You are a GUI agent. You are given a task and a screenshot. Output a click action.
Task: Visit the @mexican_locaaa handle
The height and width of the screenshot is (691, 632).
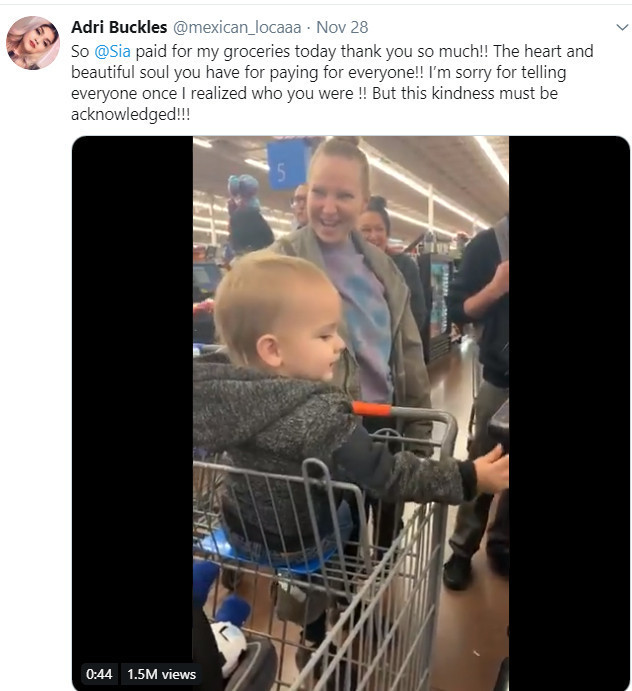(237, 27)
